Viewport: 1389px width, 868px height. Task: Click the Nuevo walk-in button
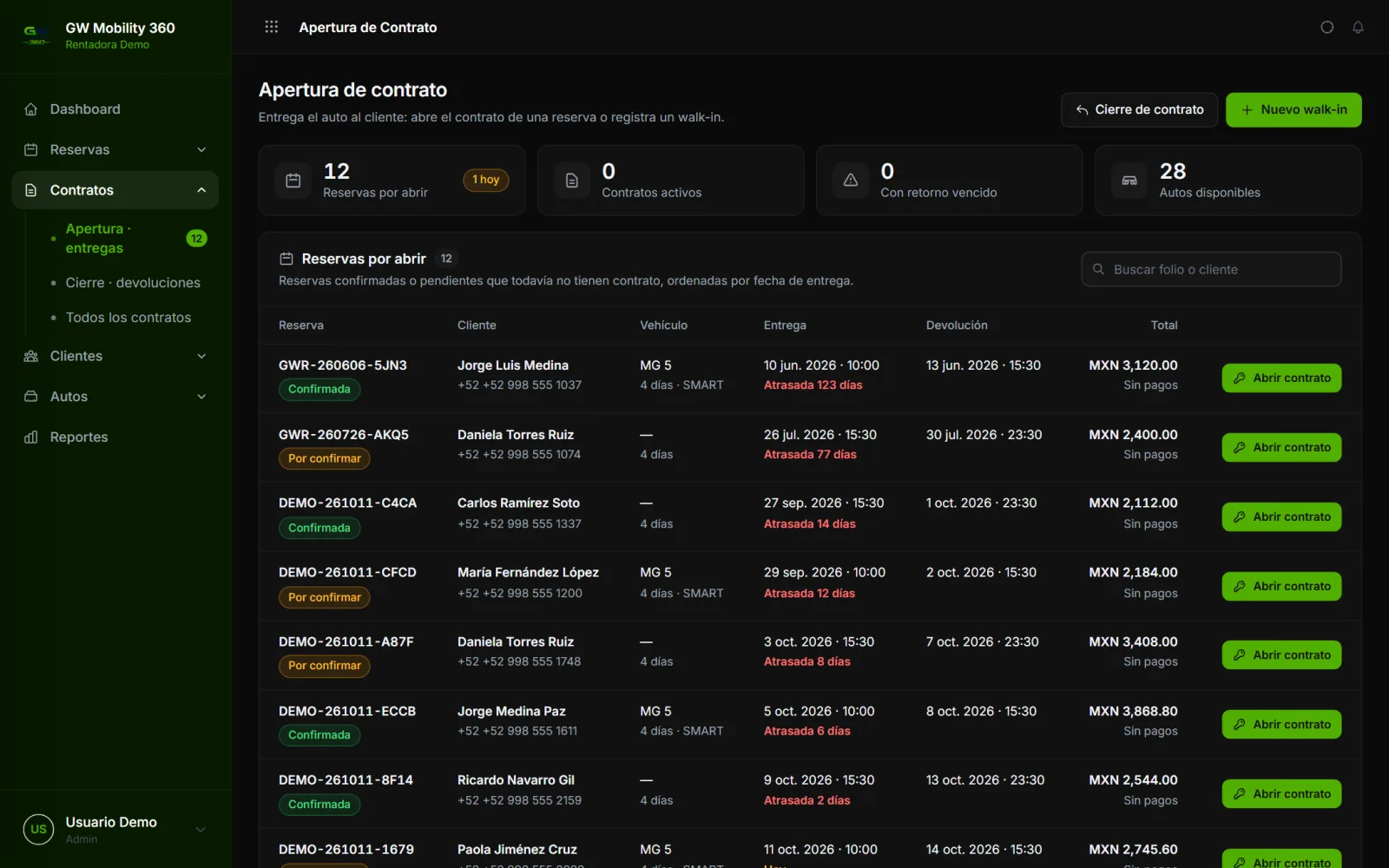(1294, 110)
